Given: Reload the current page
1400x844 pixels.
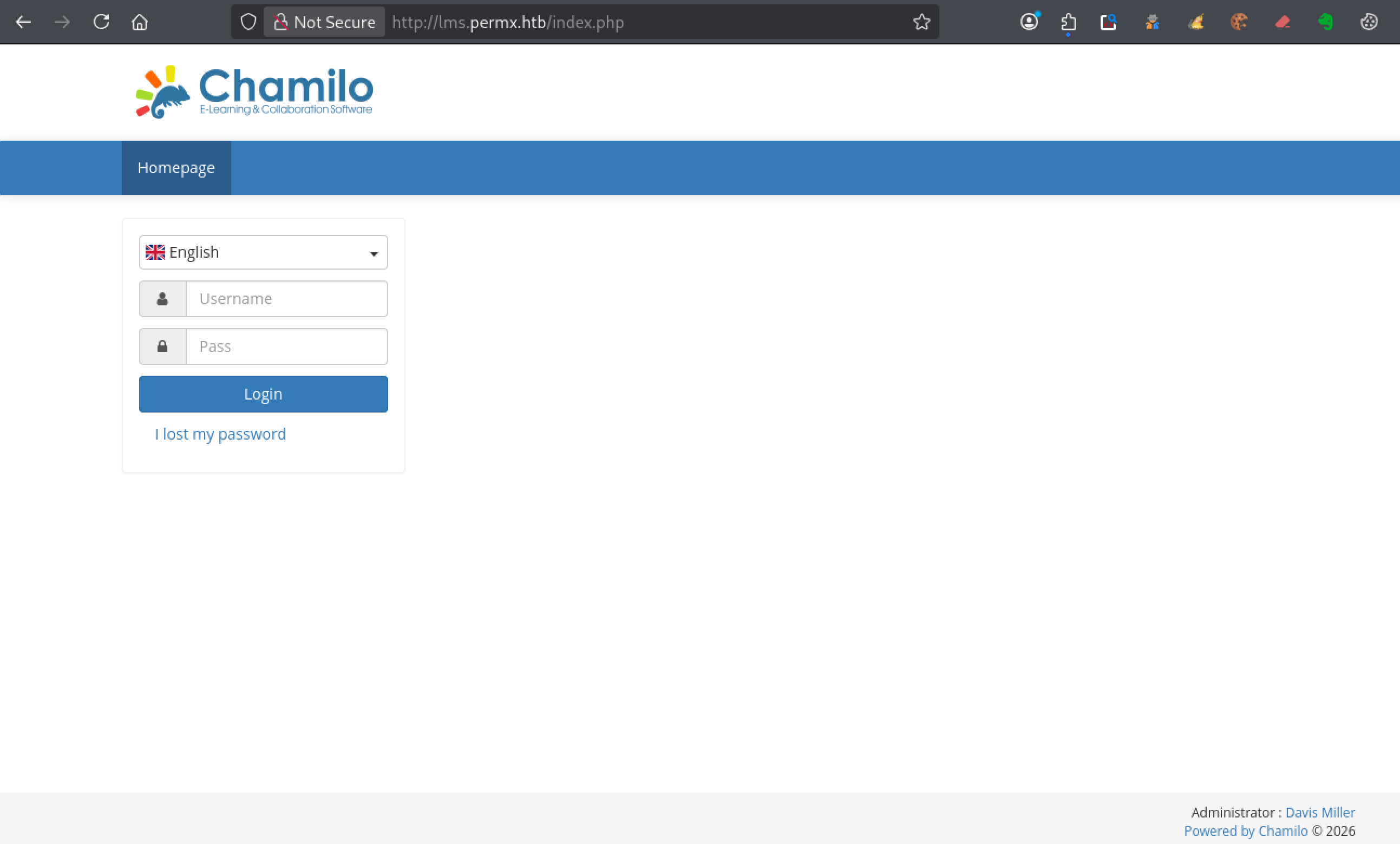Looking at the screenshot, I should point(101,22).
